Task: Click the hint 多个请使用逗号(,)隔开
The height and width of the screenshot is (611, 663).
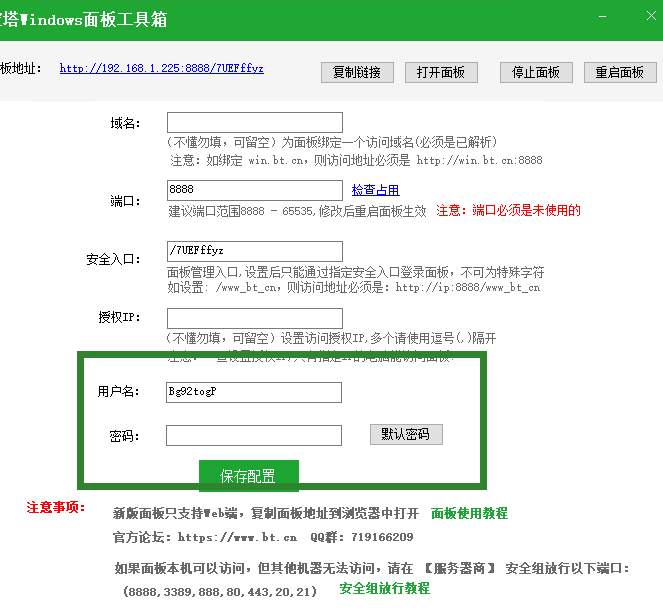Action: click(x=433, y=338)
